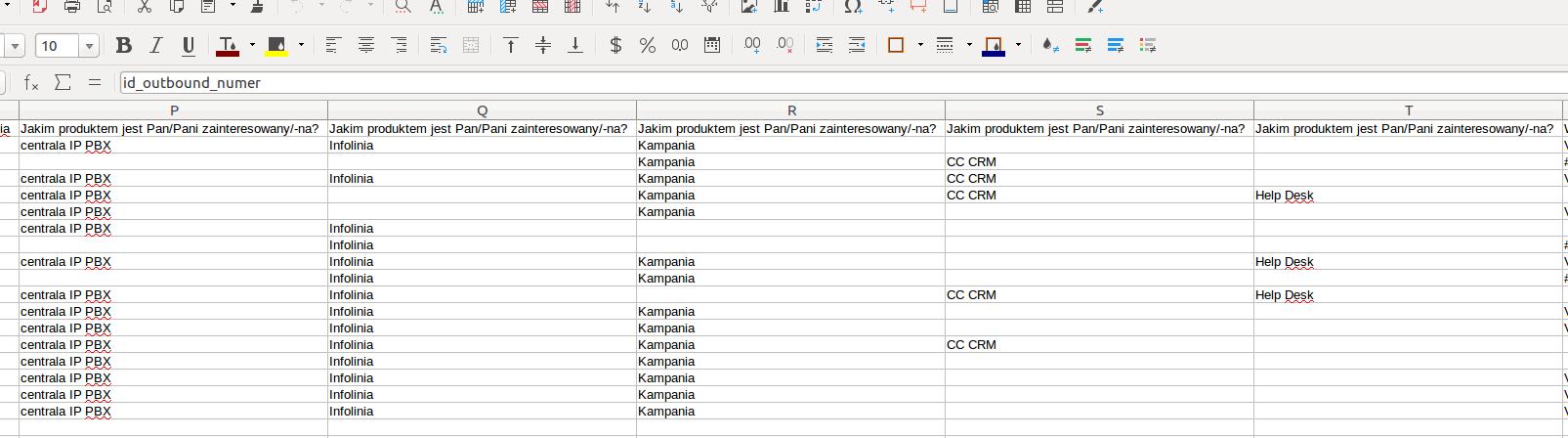Apply navy blue border color swatch
This screenshot has width=1568, height=438.
point(994,45)
